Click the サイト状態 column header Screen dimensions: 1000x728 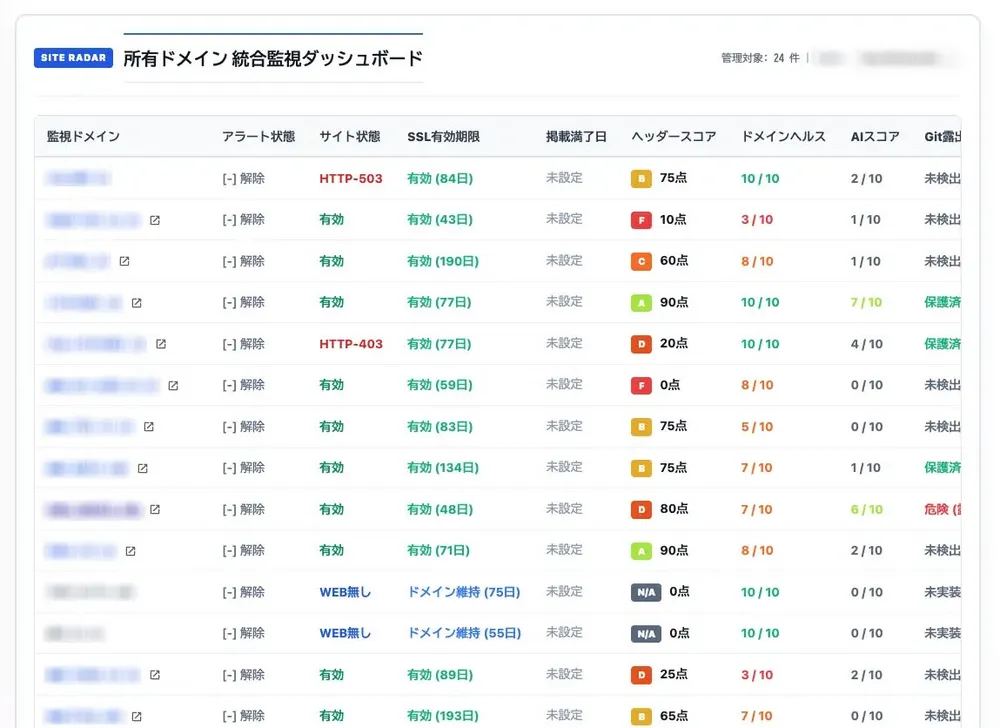tap(349, 136)
